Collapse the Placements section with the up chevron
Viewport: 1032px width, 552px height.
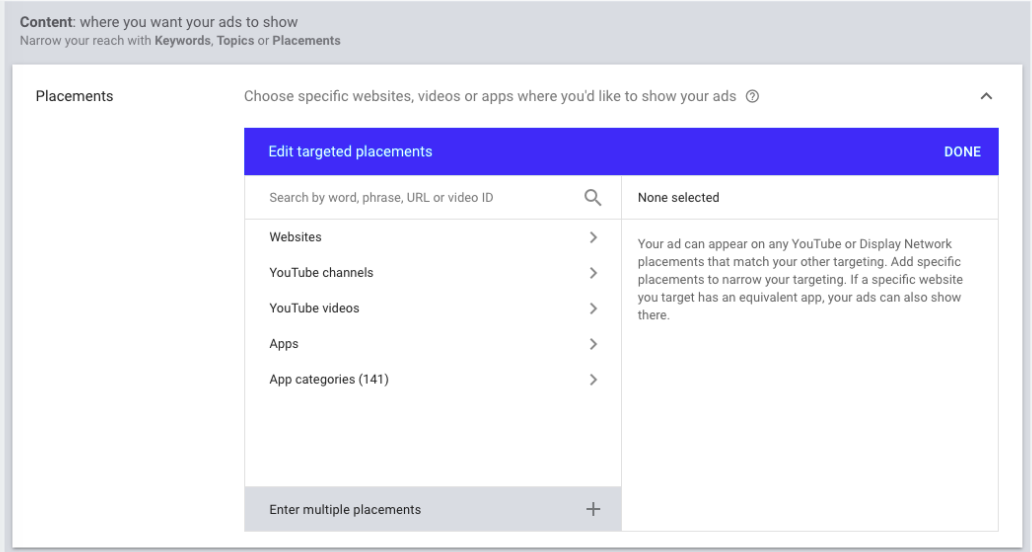point(986,97)
